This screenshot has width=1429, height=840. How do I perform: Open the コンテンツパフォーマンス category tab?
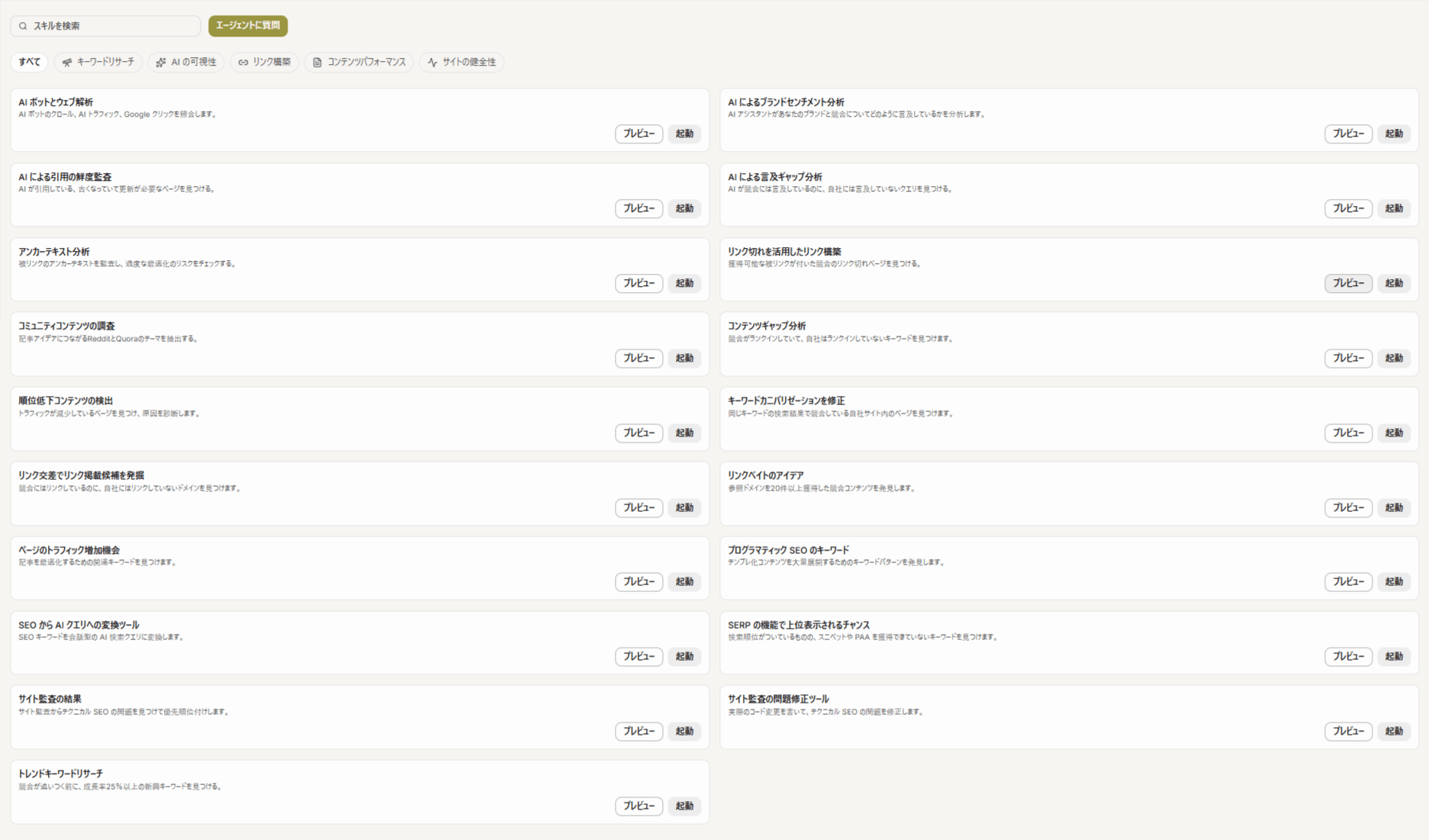tap(359, 62)
